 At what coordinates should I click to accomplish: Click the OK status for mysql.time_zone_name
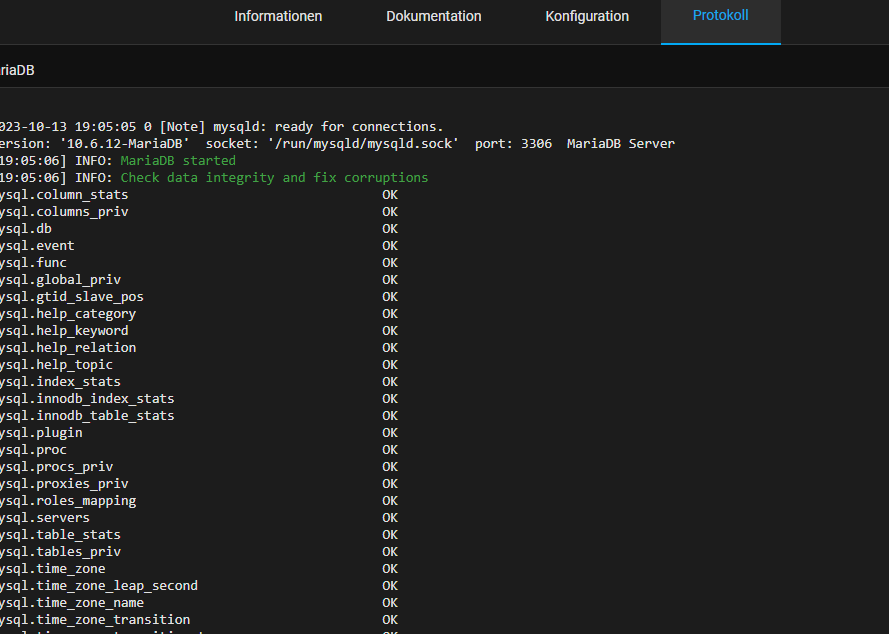(x=390, y=603)
